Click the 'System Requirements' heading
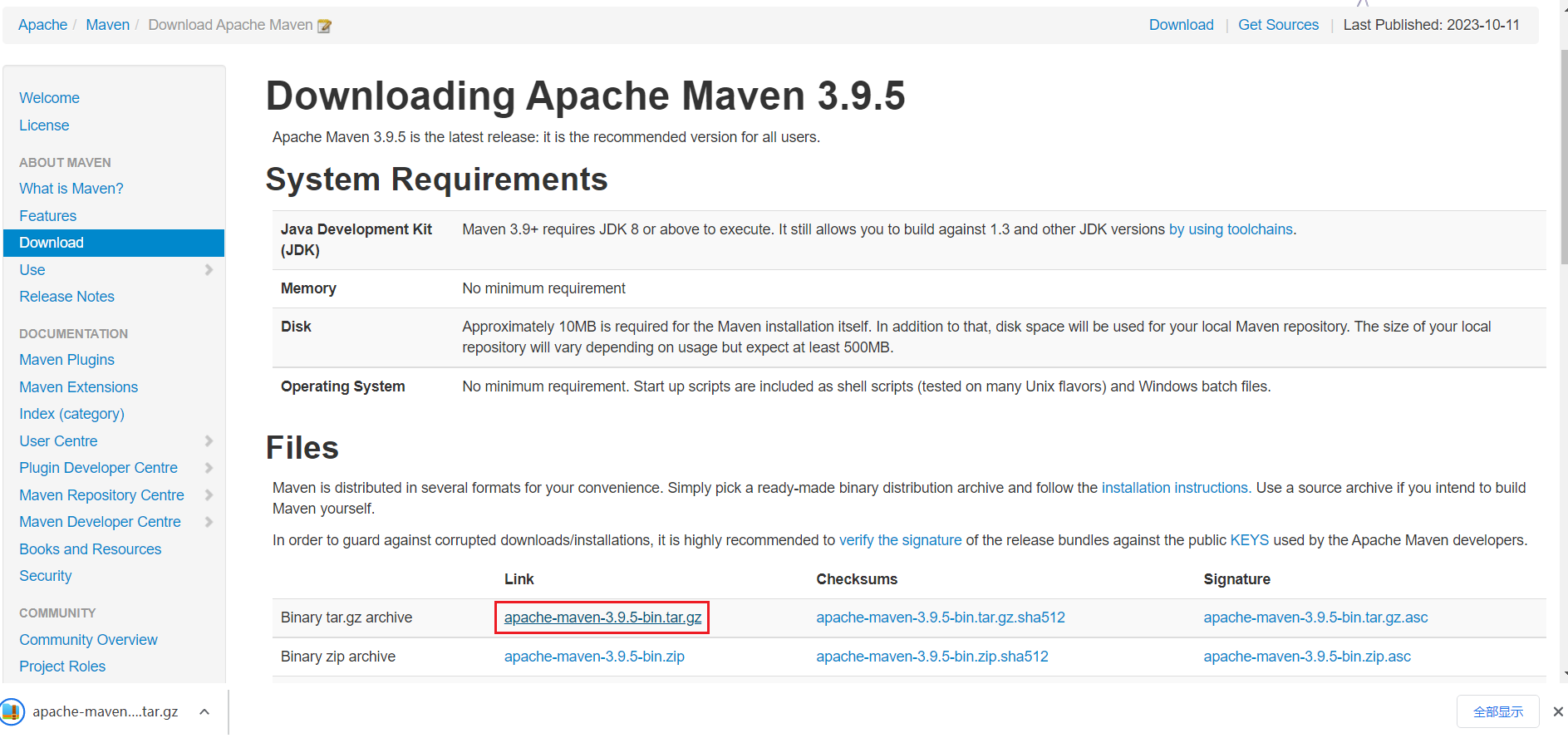This screenshot has width=1568, height=738. point(437,180)
